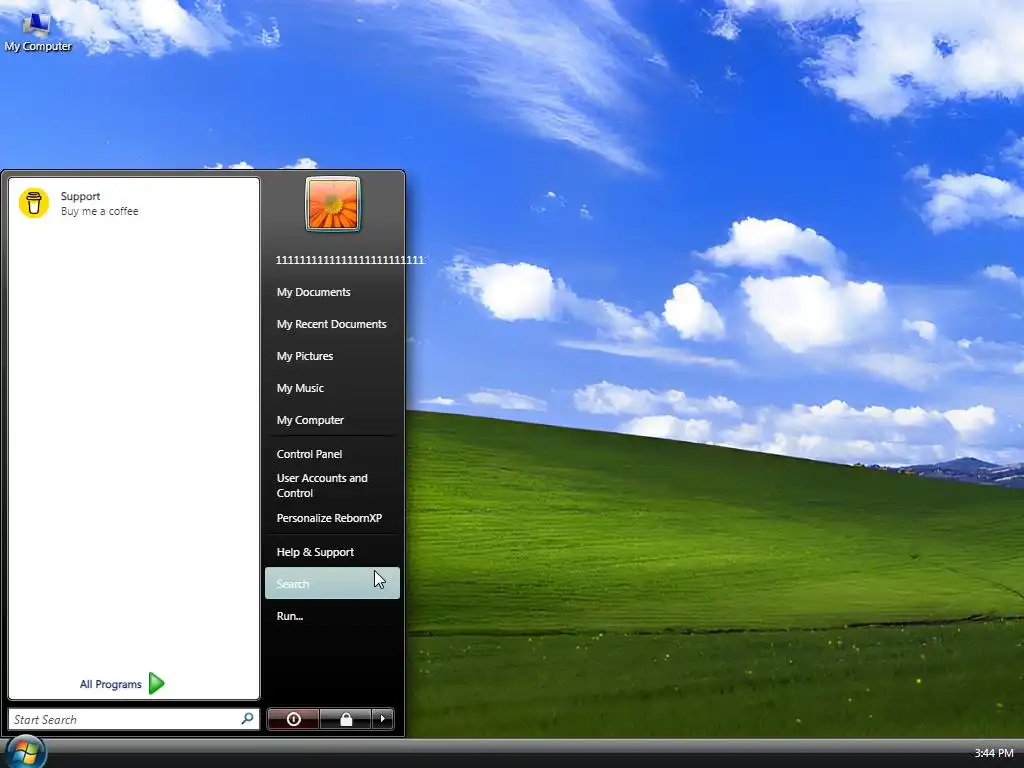Click the 1111111 username label
1024x768 pixels.
point(350,260)
